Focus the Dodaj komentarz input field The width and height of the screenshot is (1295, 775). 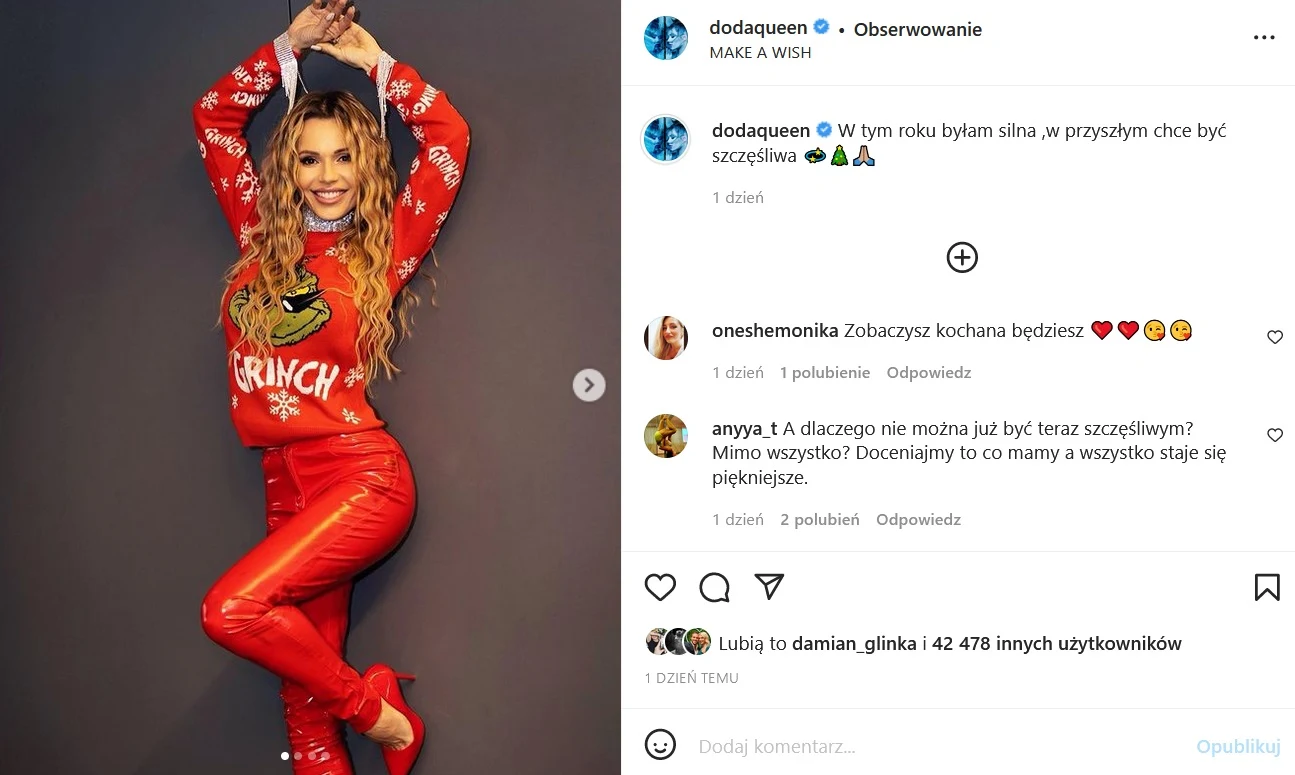(x=940, y=746)
